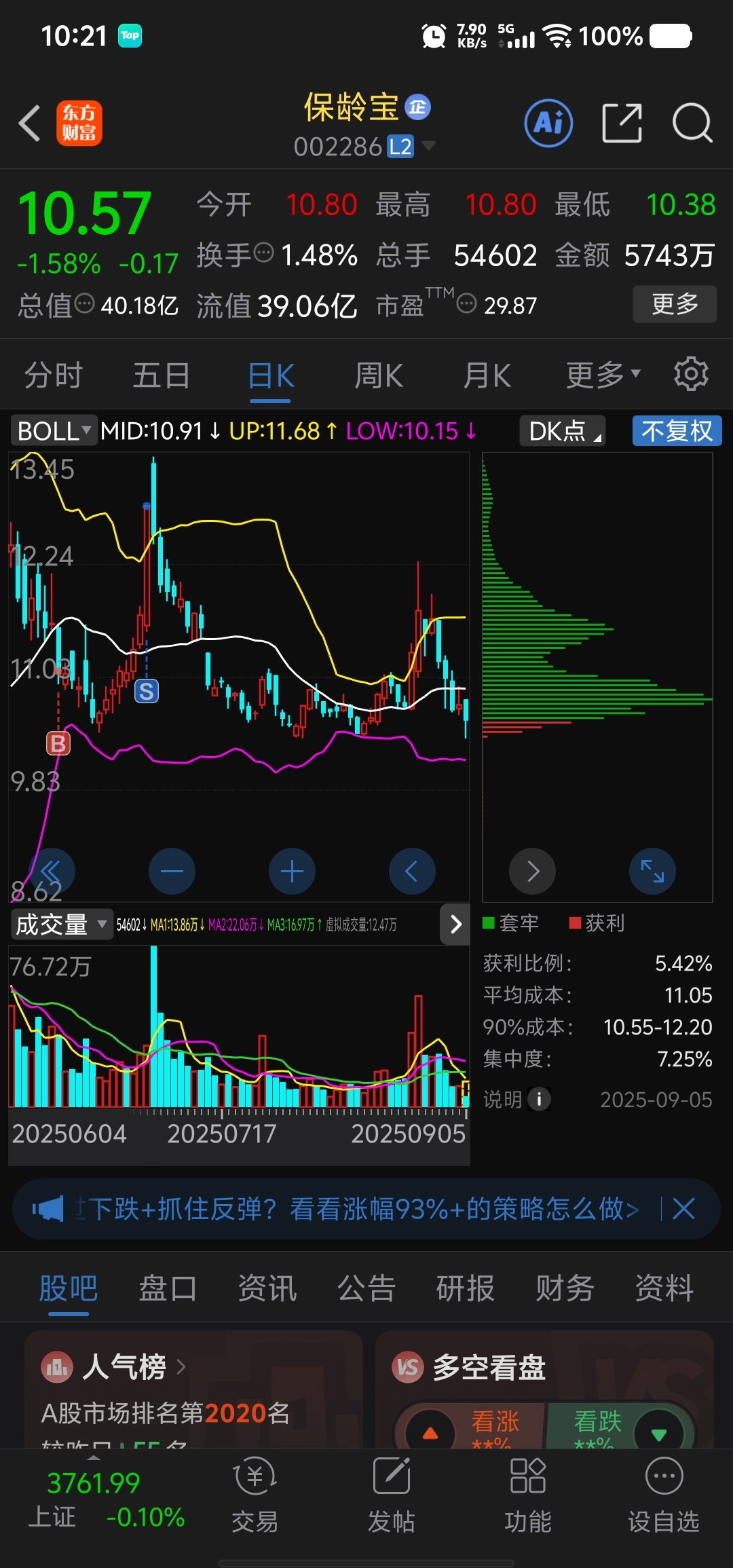Expand chip distribution to fullscreen
733x1568 pixels.
pos(652,871)
